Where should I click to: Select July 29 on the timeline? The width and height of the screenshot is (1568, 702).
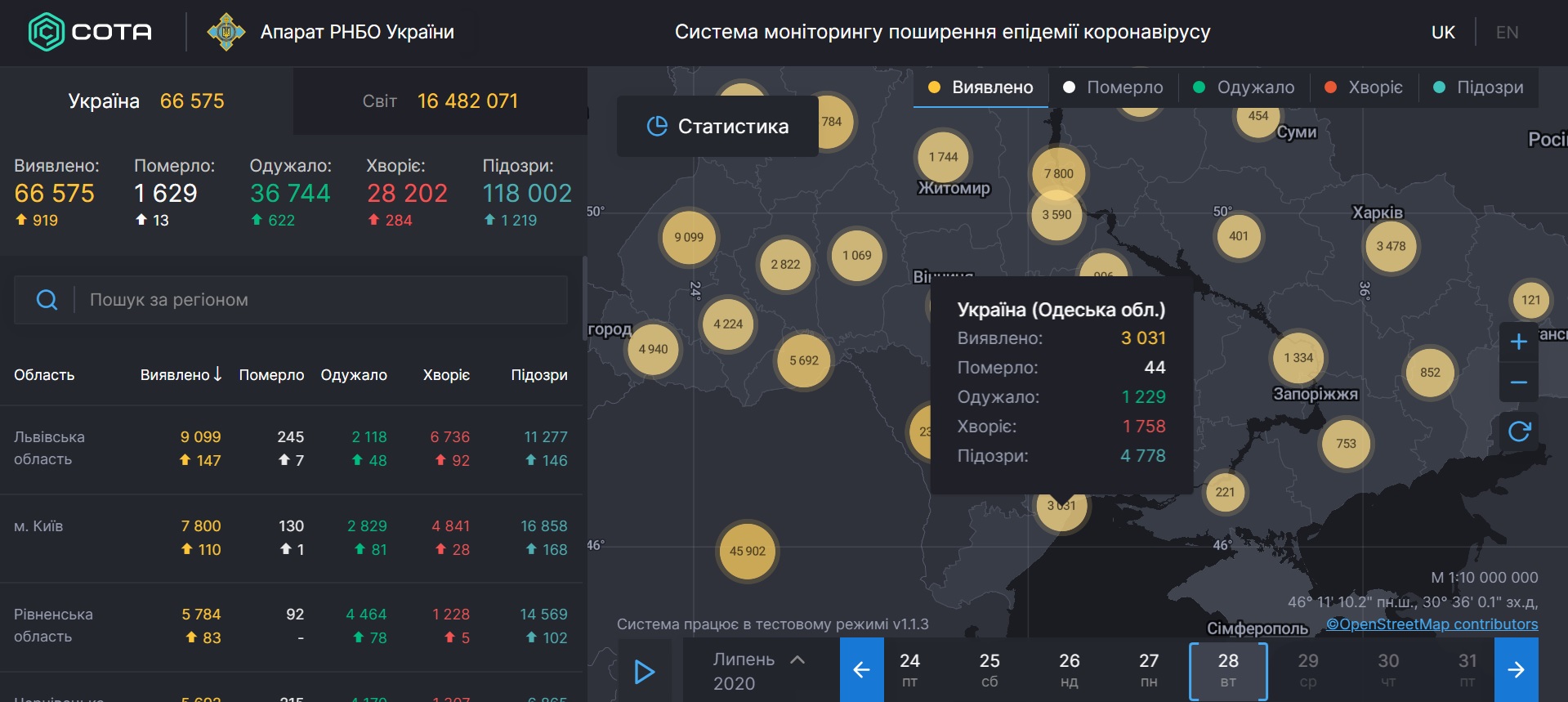pos(1308,670)
